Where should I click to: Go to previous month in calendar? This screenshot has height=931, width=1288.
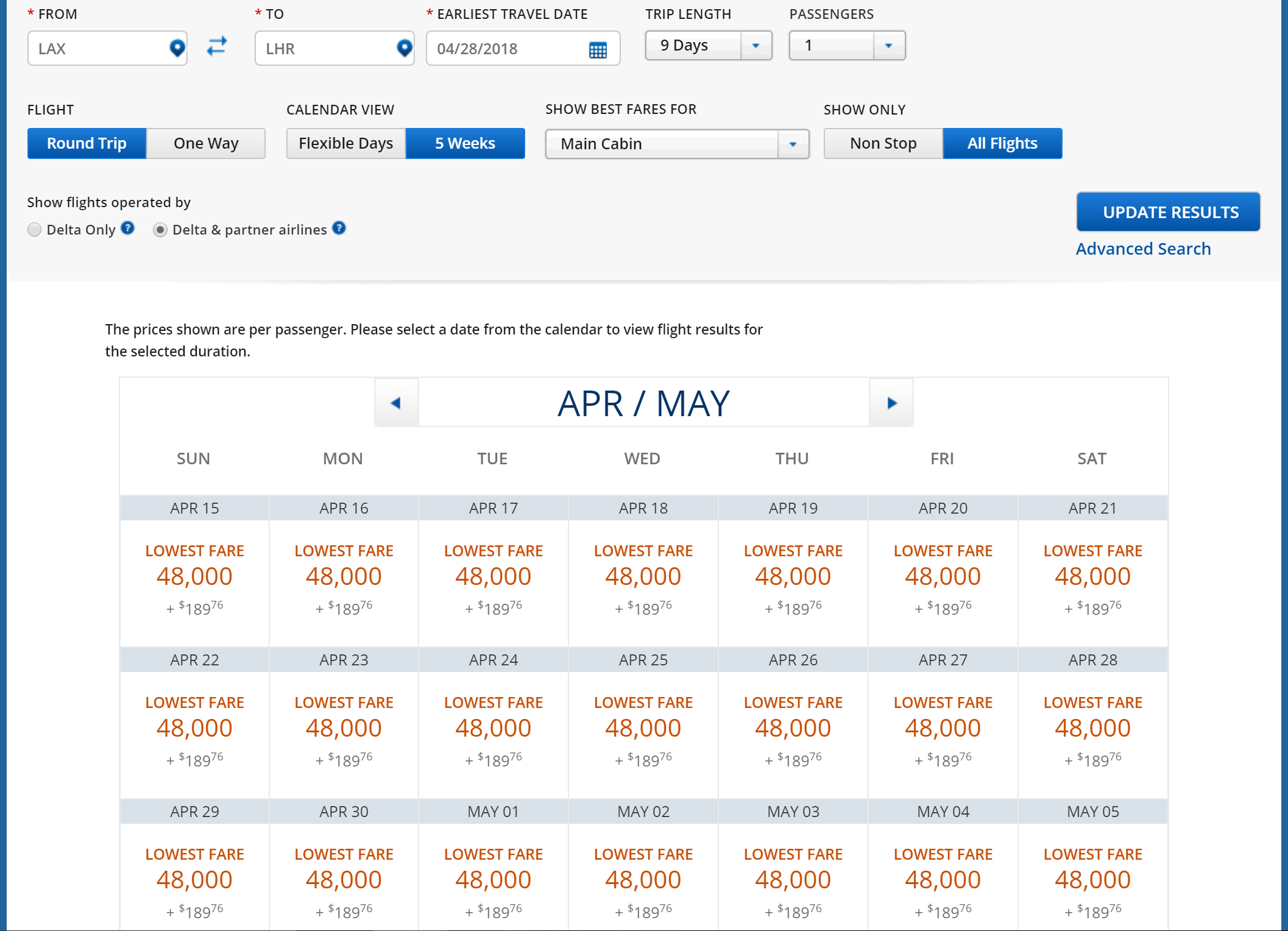pos(396,403)
